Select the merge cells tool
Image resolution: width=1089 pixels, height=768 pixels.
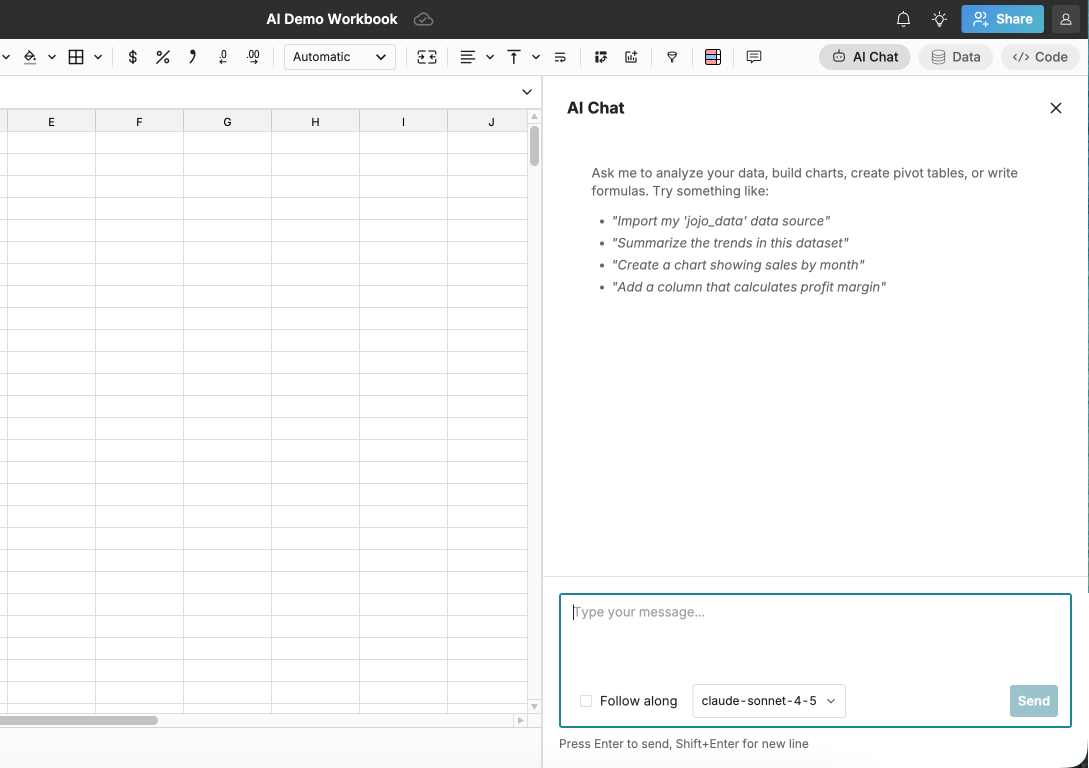coord(427,57)
